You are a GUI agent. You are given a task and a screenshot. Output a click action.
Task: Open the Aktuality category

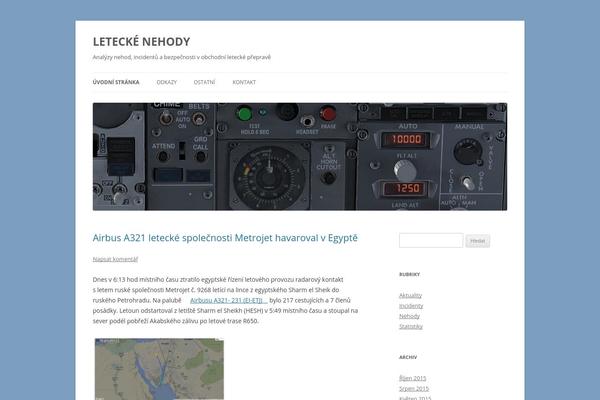point(410,296)
